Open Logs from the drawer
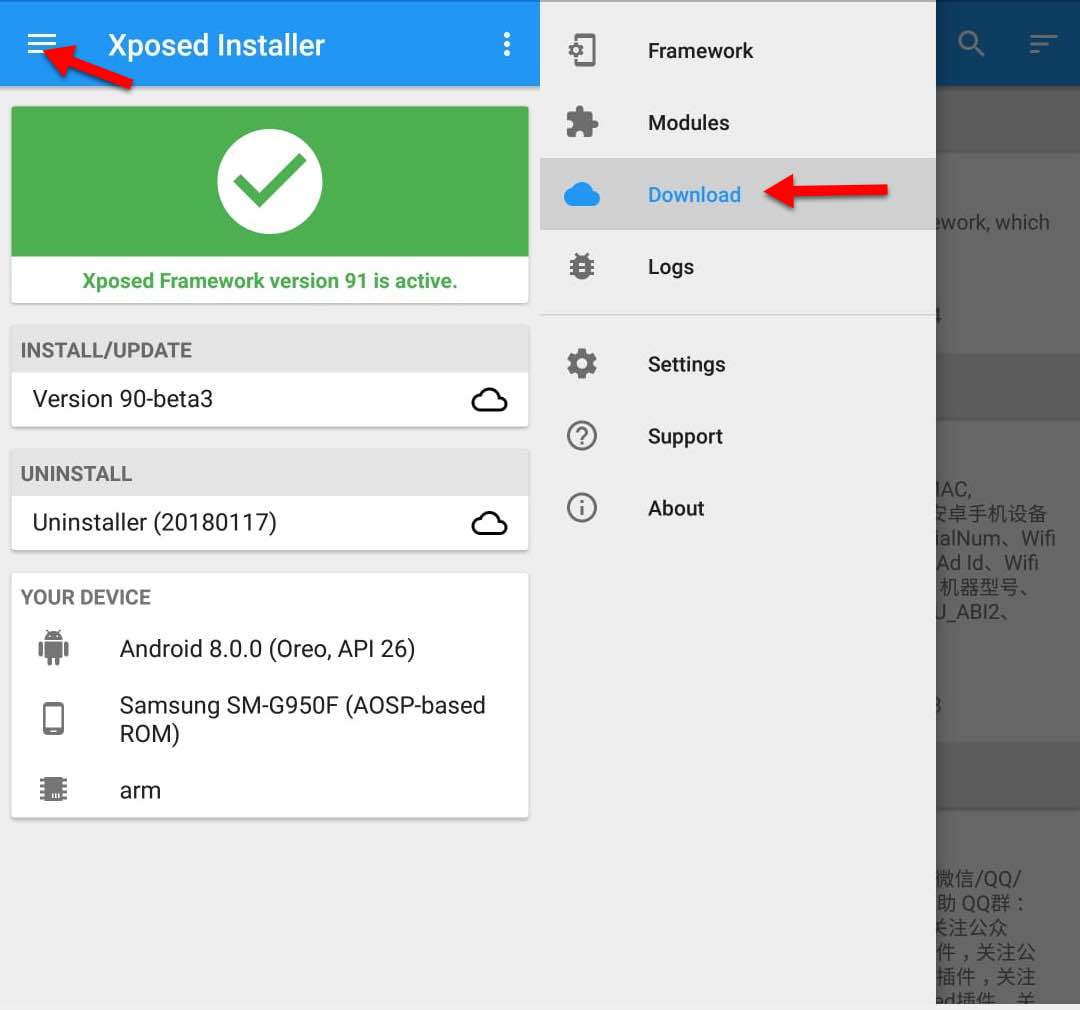This screenshot has height=1010, width=1080. coord(738,267)
